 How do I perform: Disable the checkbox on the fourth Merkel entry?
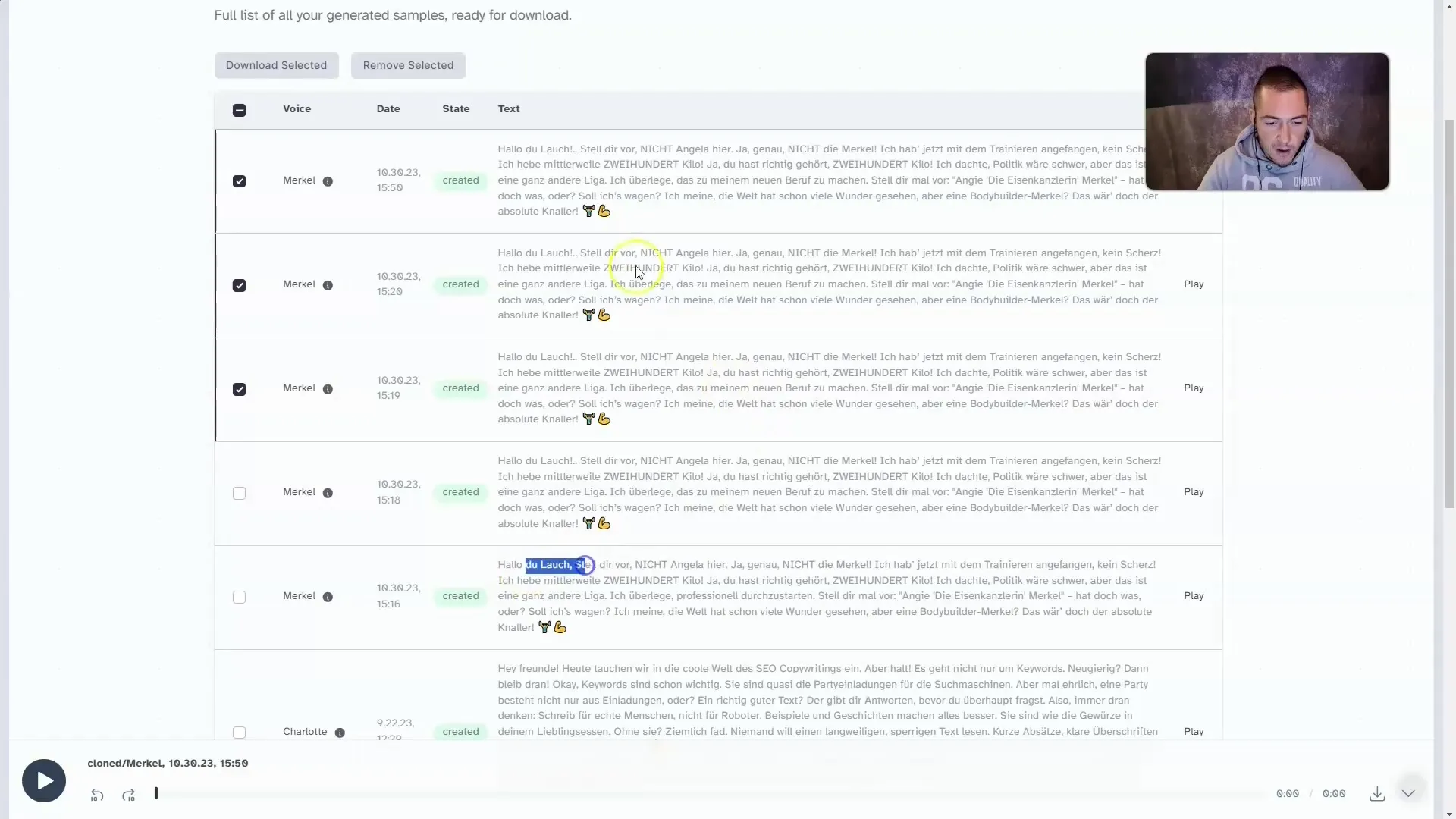click(x=239, y=492)
